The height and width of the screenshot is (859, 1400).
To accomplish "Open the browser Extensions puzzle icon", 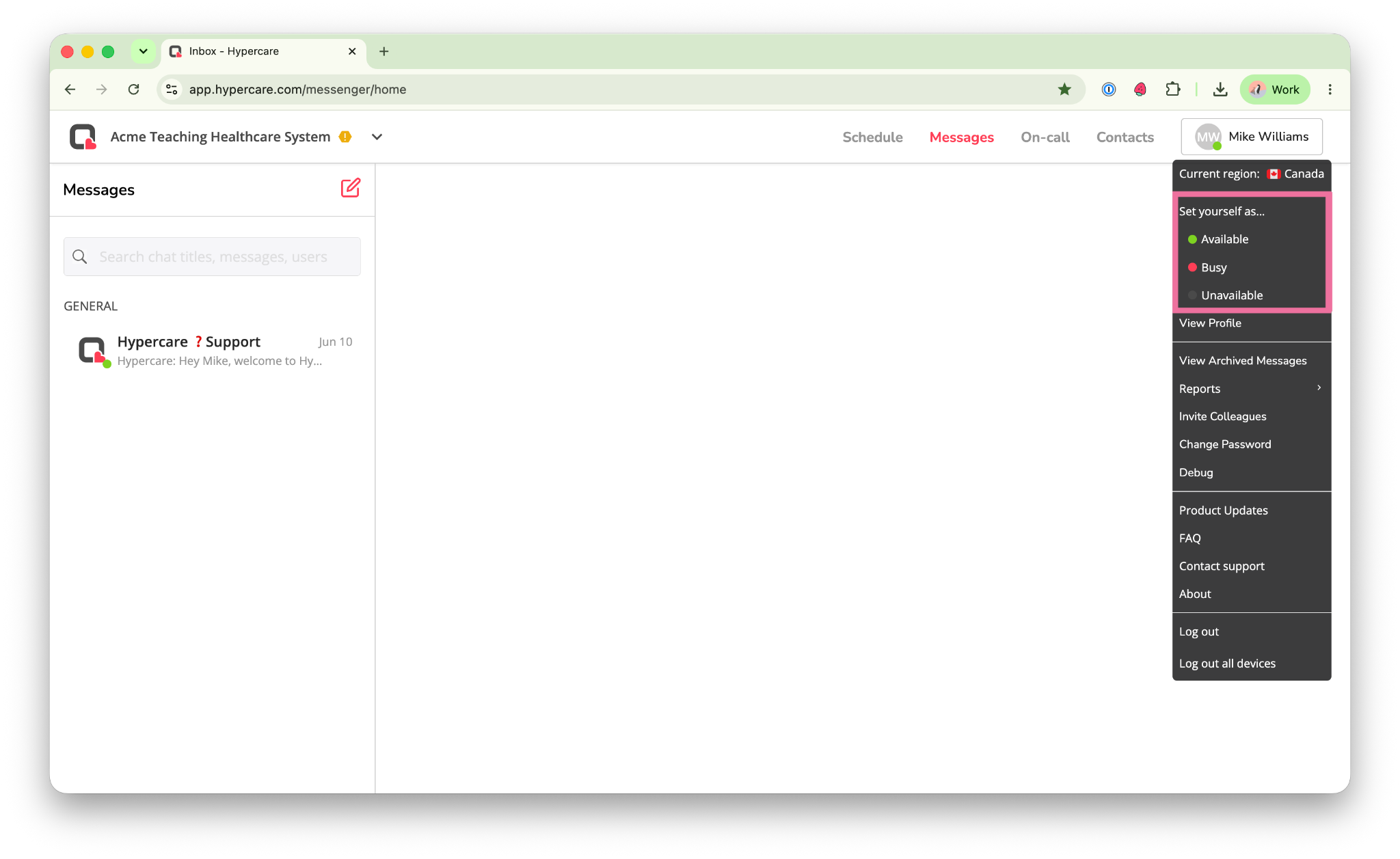I will [1173, 90].
